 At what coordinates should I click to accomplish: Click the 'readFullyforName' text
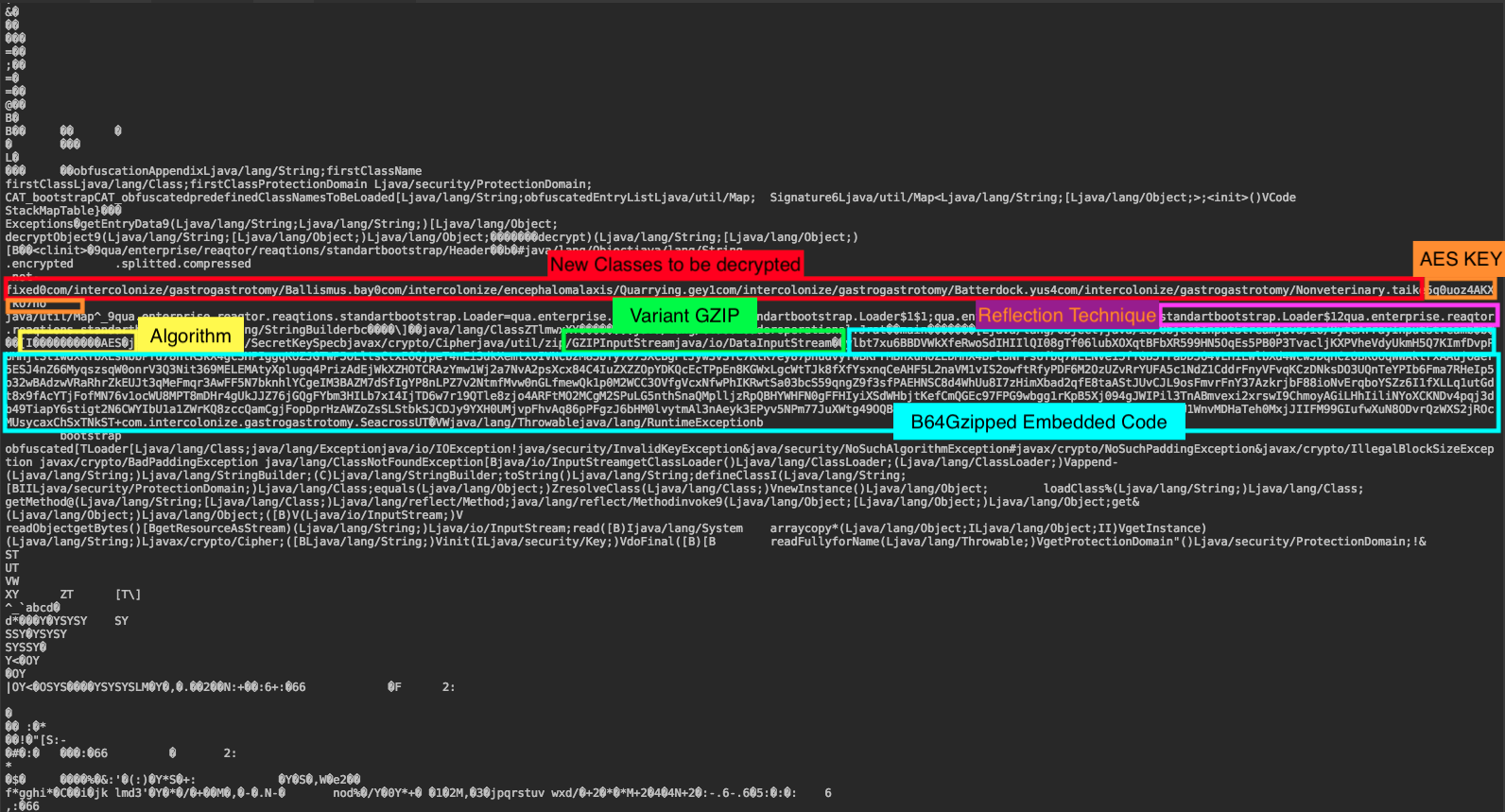825,542
